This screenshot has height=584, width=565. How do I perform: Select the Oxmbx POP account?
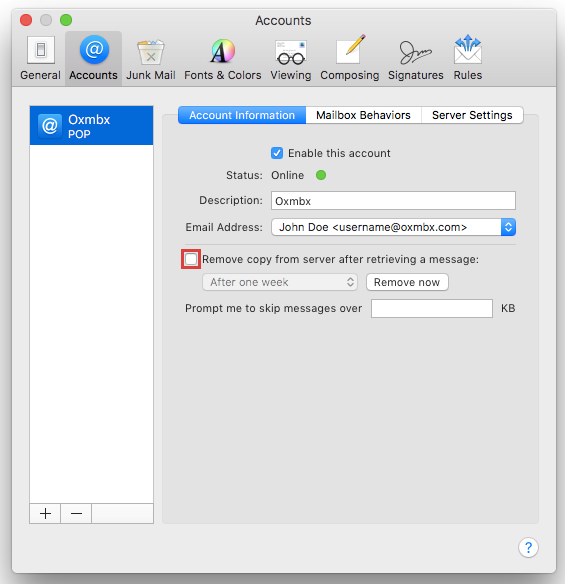pos(91,126)
